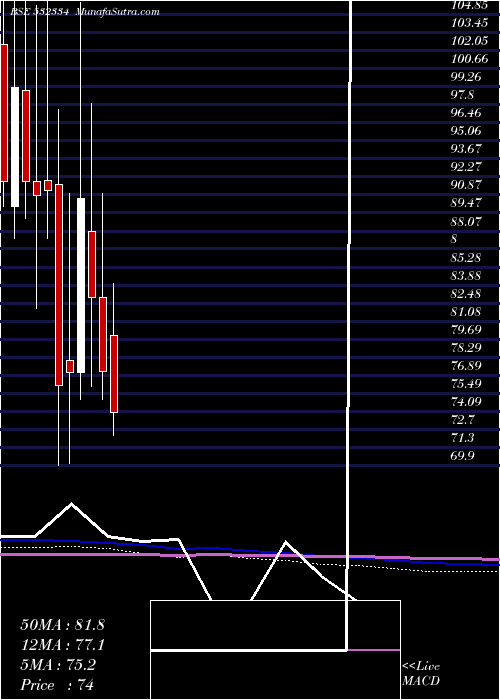Screen dimensions: 500x700
Task: Click the 72.7 axis label
Action: coord(462,420)
